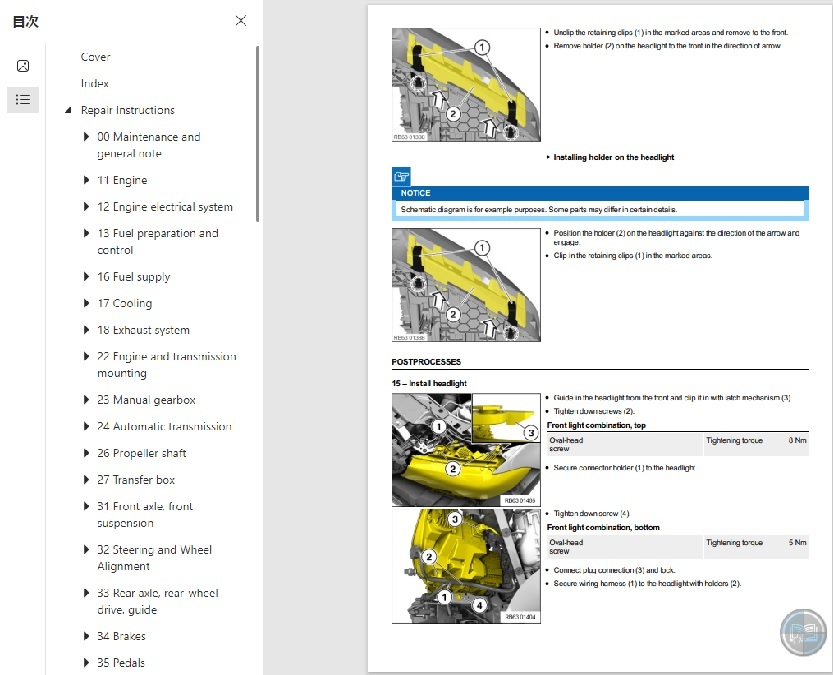
Task: Expand the 26 Propeller shaft chapter
Action: [85, 453]
